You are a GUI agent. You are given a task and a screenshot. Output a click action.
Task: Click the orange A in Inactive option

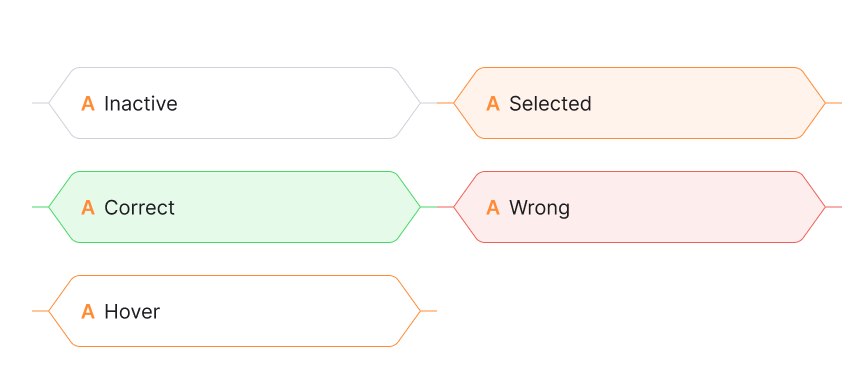click(88, 103)
